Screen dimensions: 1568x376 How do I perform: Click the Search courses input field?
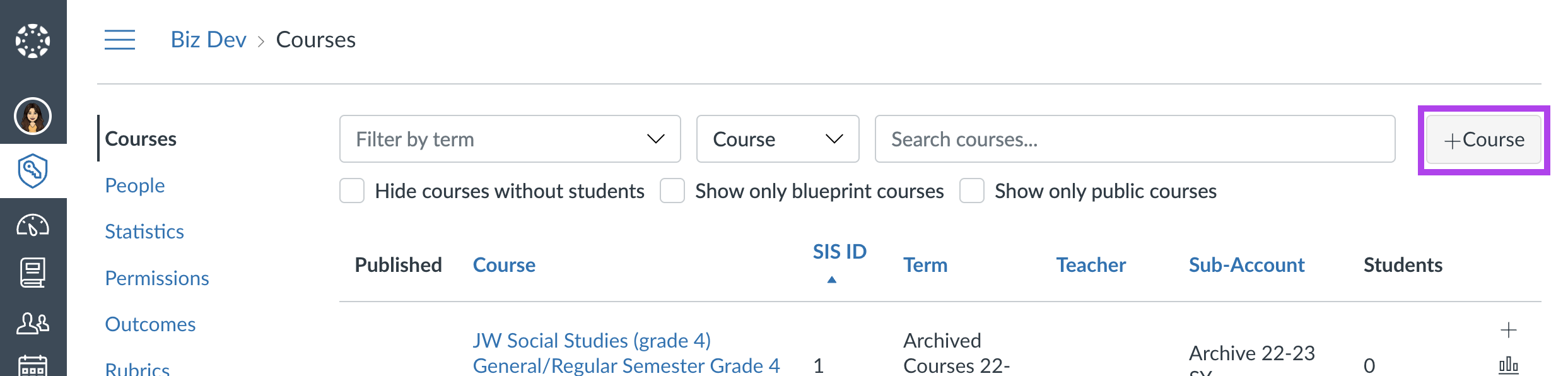pos(1135,139)
